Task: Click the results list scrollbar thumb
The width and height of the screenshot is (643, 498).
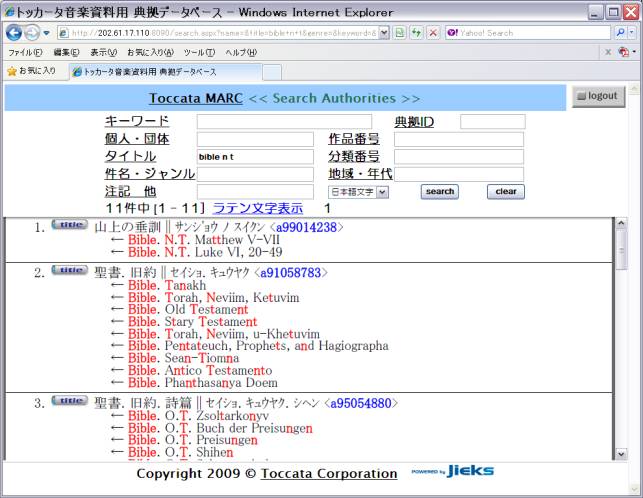Action: point(621,249)
